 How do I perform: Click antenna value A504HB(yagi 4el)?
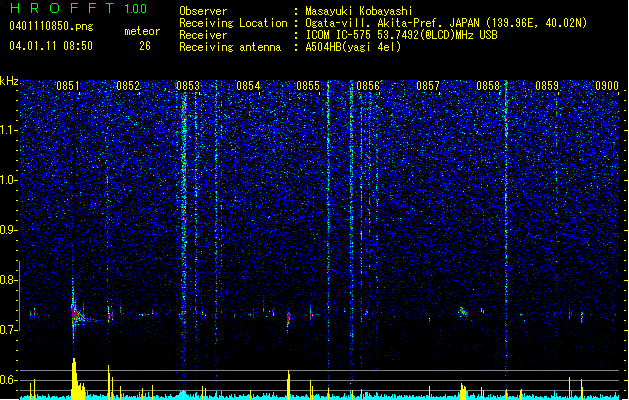pos(353,47)
